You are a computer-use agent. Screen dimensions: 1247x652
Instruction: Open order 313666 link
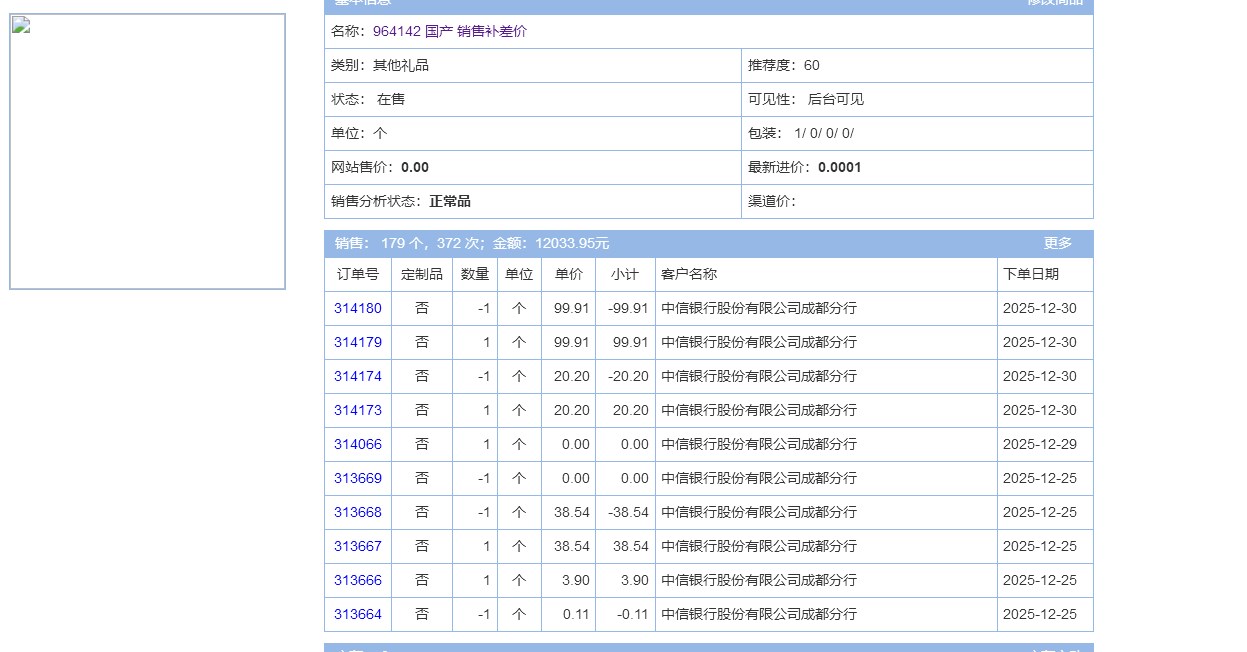[x=357, y=580]
